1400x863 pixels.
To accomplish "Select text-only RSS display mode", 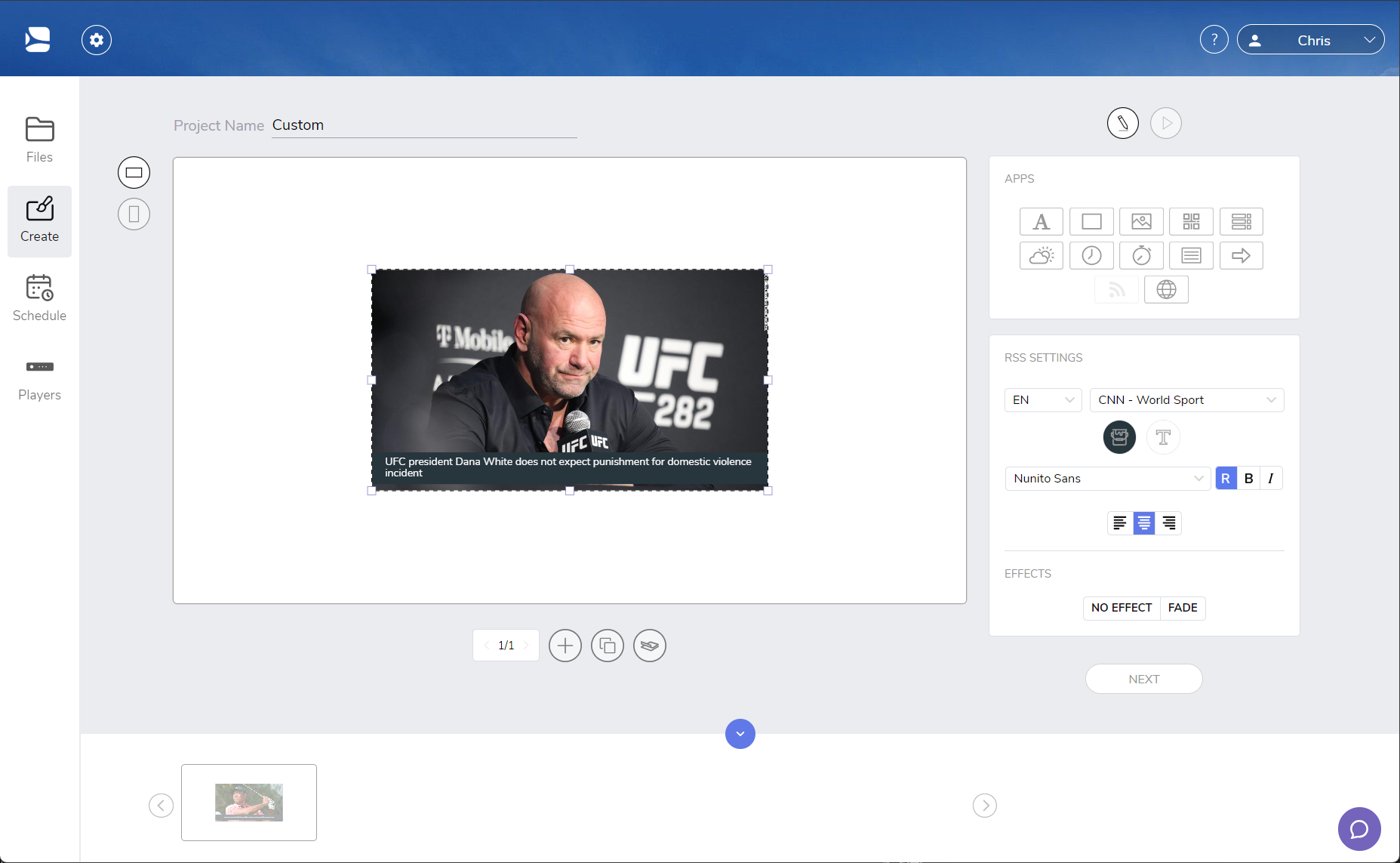I will pos(1163,437).
